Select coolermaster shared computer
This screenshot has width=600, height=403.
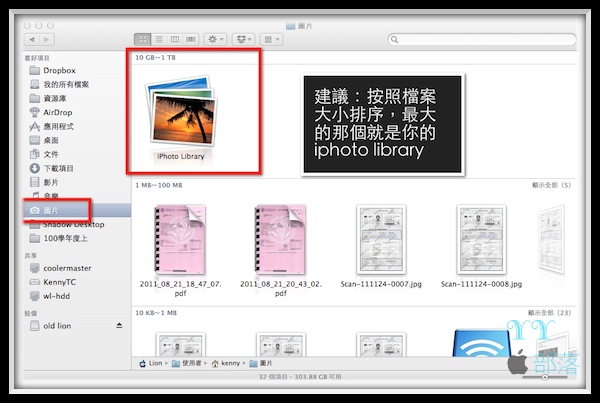pos(60,268)
